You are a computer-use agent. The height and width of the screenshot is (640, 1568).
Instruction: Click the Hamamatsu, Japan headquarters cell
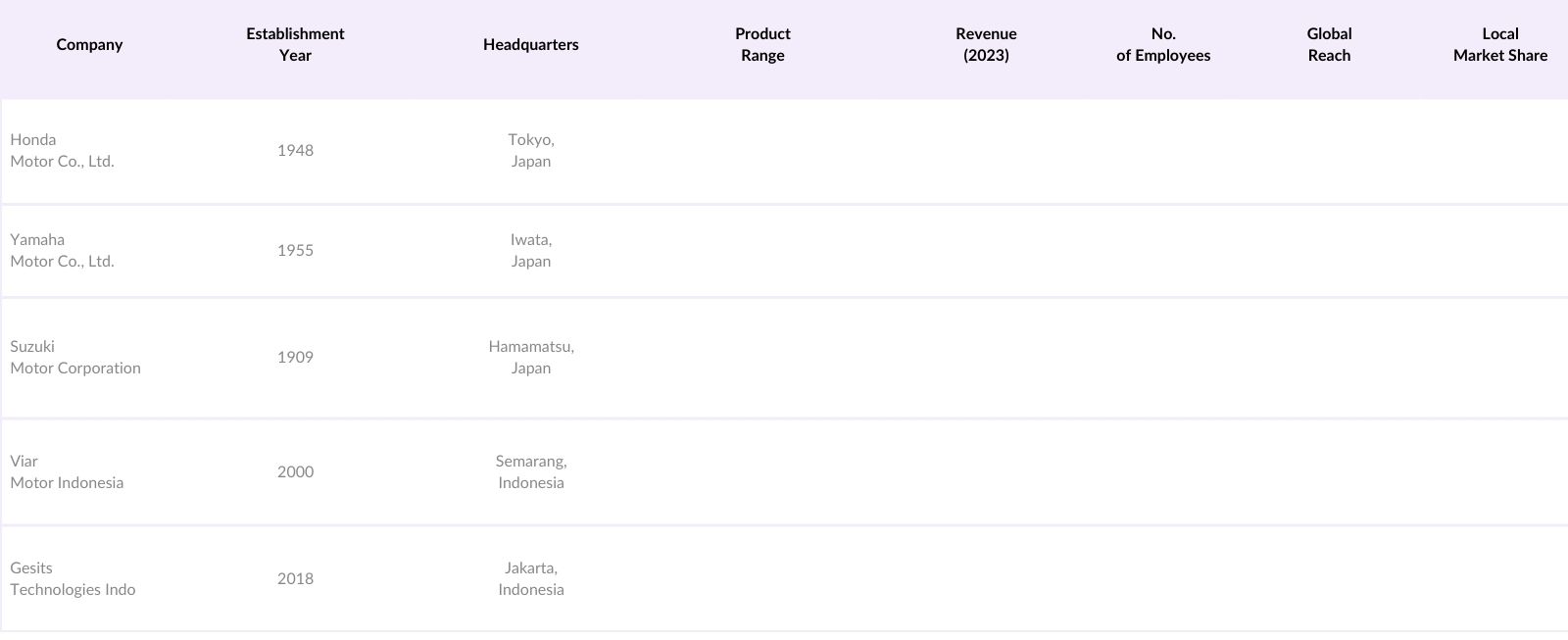click(x=530, y=358)
